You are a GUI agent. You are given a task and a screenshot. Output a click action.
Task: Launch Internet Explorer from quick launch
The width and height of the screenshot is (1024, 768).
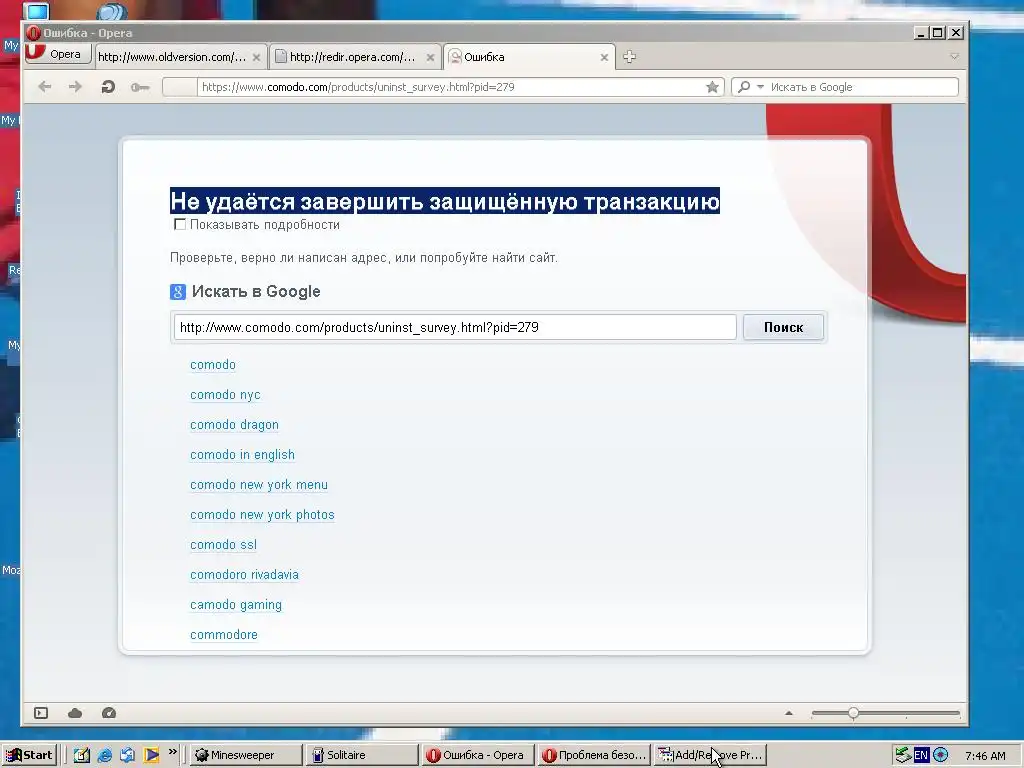104,755
